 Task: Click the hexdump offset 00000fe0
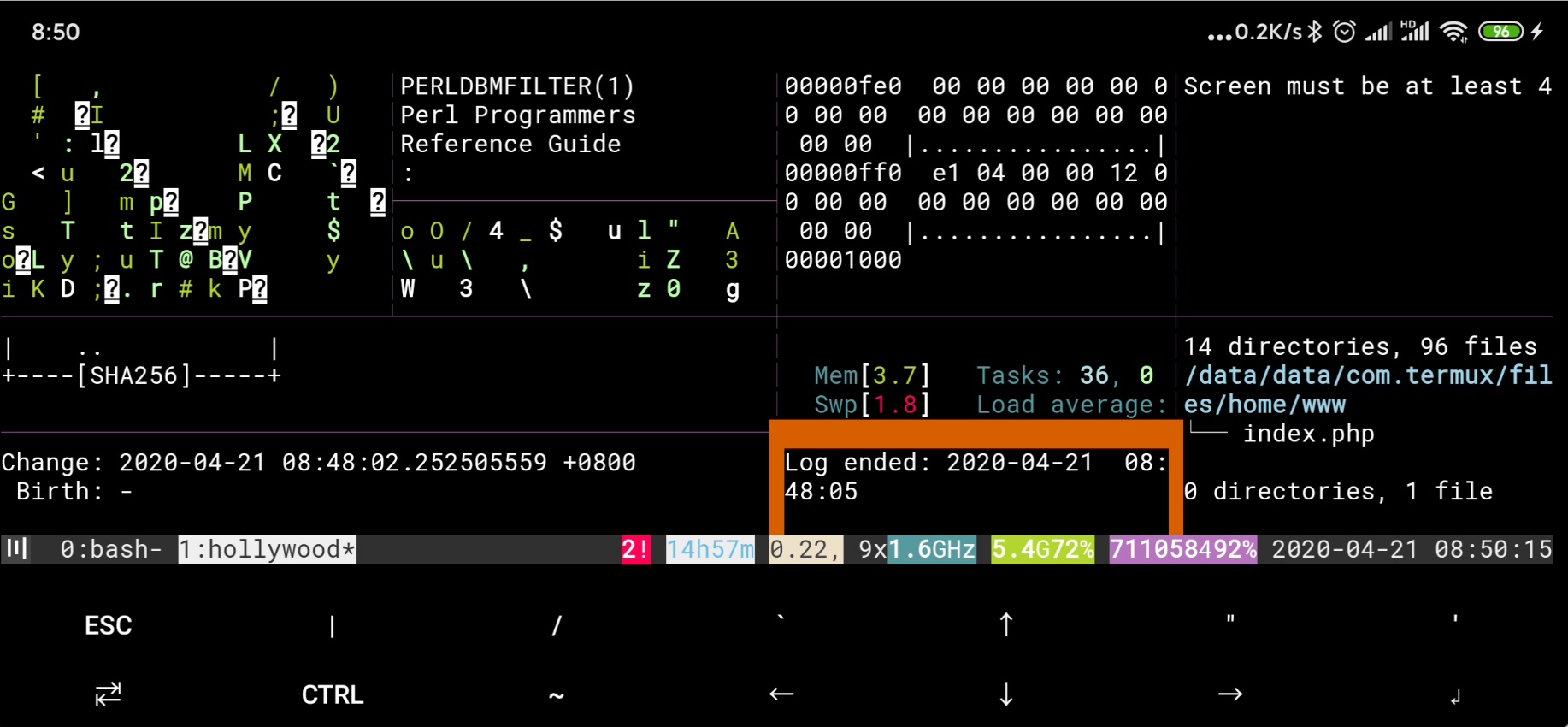click(843, 86)
